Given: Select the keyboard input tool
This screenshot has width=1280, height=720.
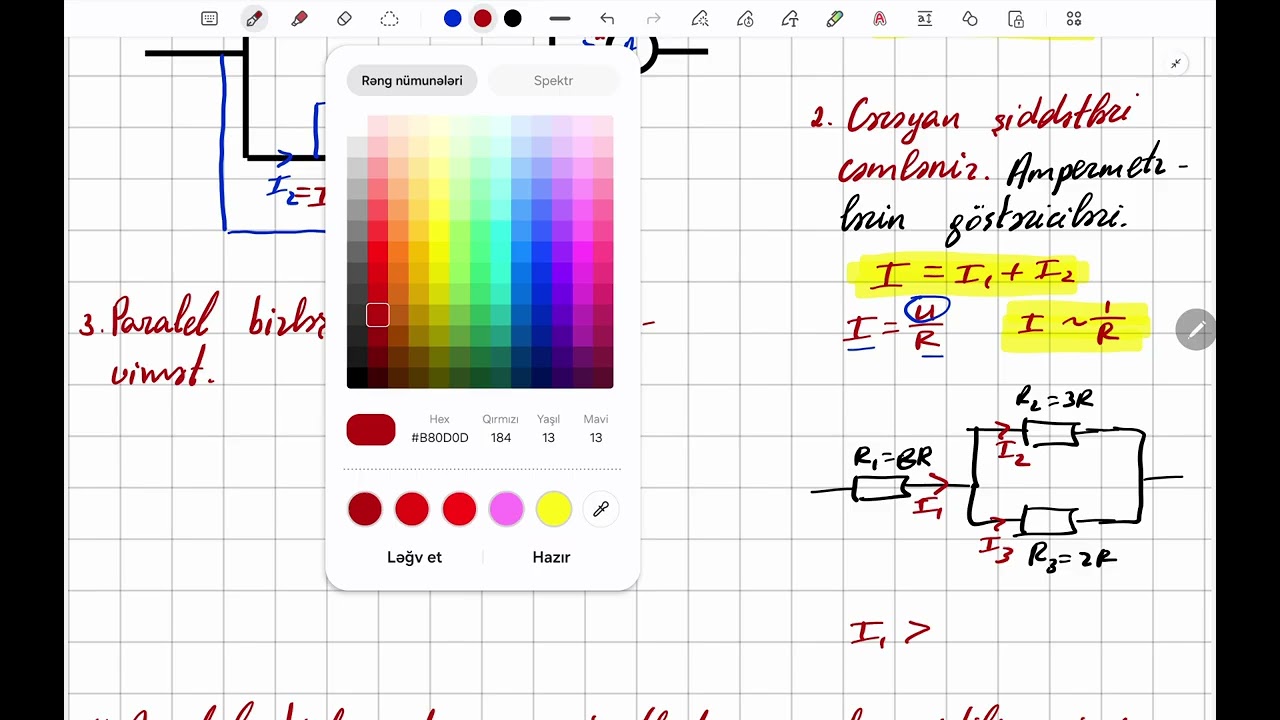Looking at the screenshot, I should (x=209, y=19).
